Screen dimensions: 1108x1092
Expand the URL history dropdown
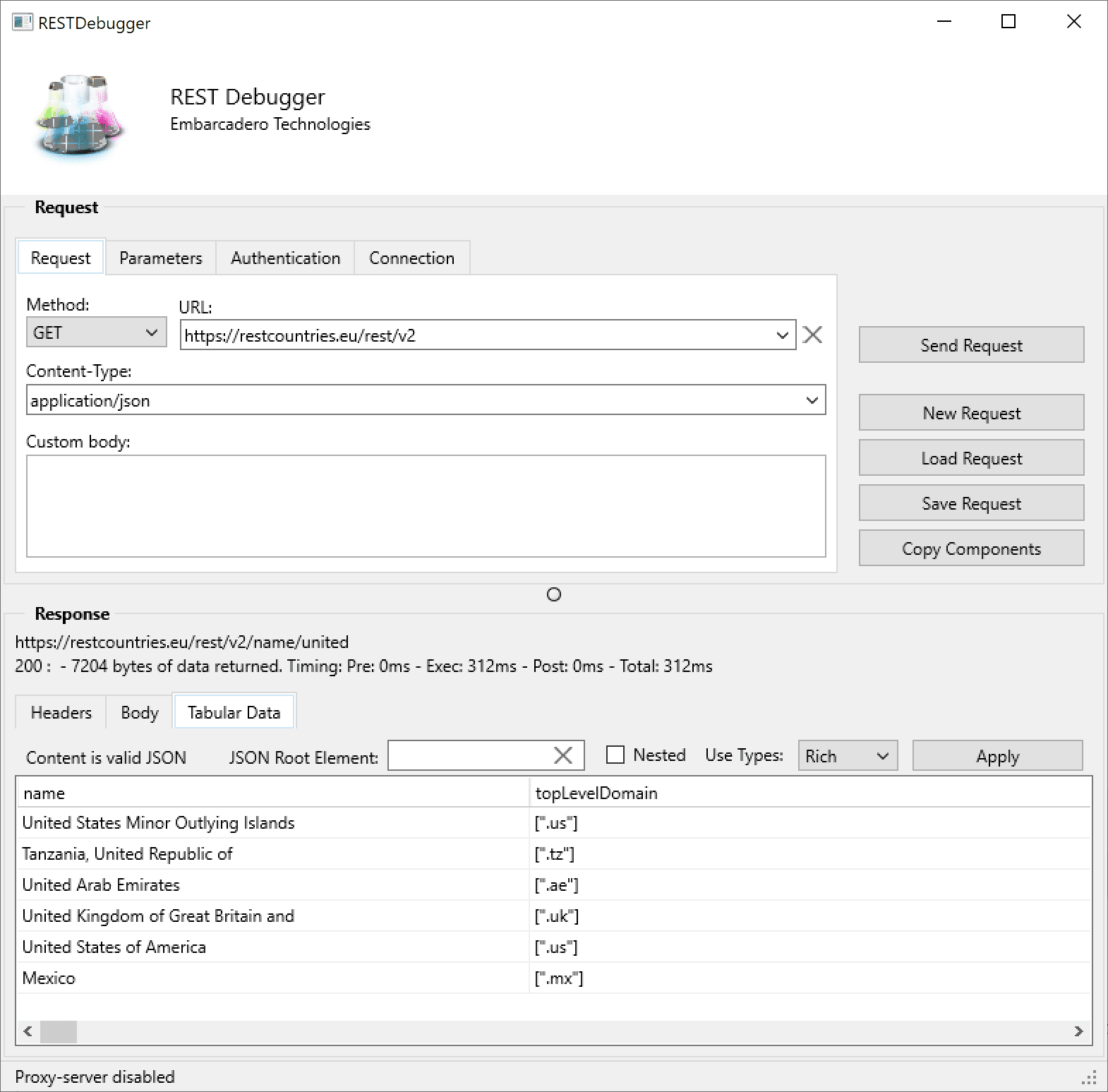tap(782, 335)
